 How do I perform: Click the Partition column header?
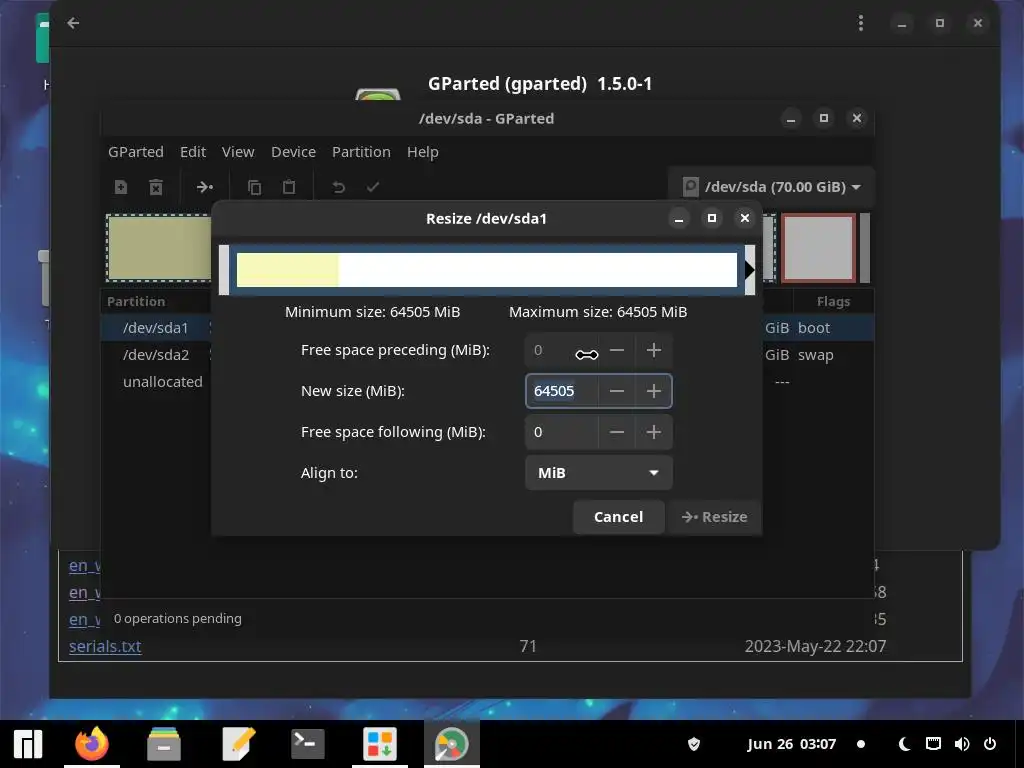[136, 301]
